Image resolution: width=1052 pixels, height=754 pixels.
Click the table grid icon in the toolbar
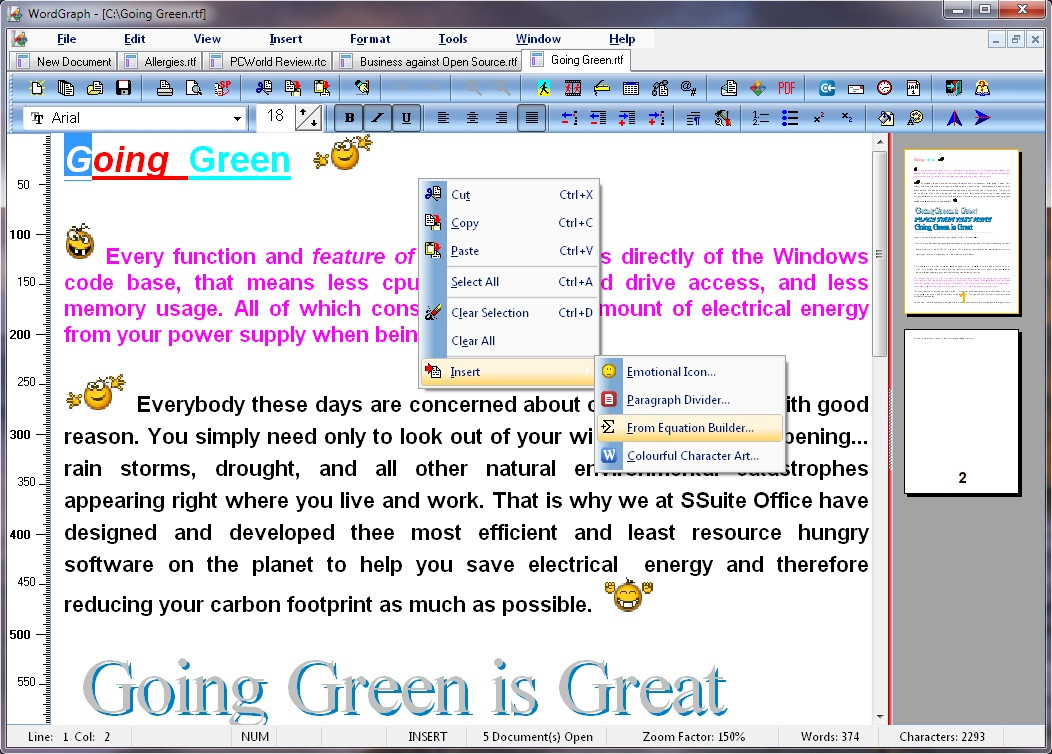[x=631, y=88]
